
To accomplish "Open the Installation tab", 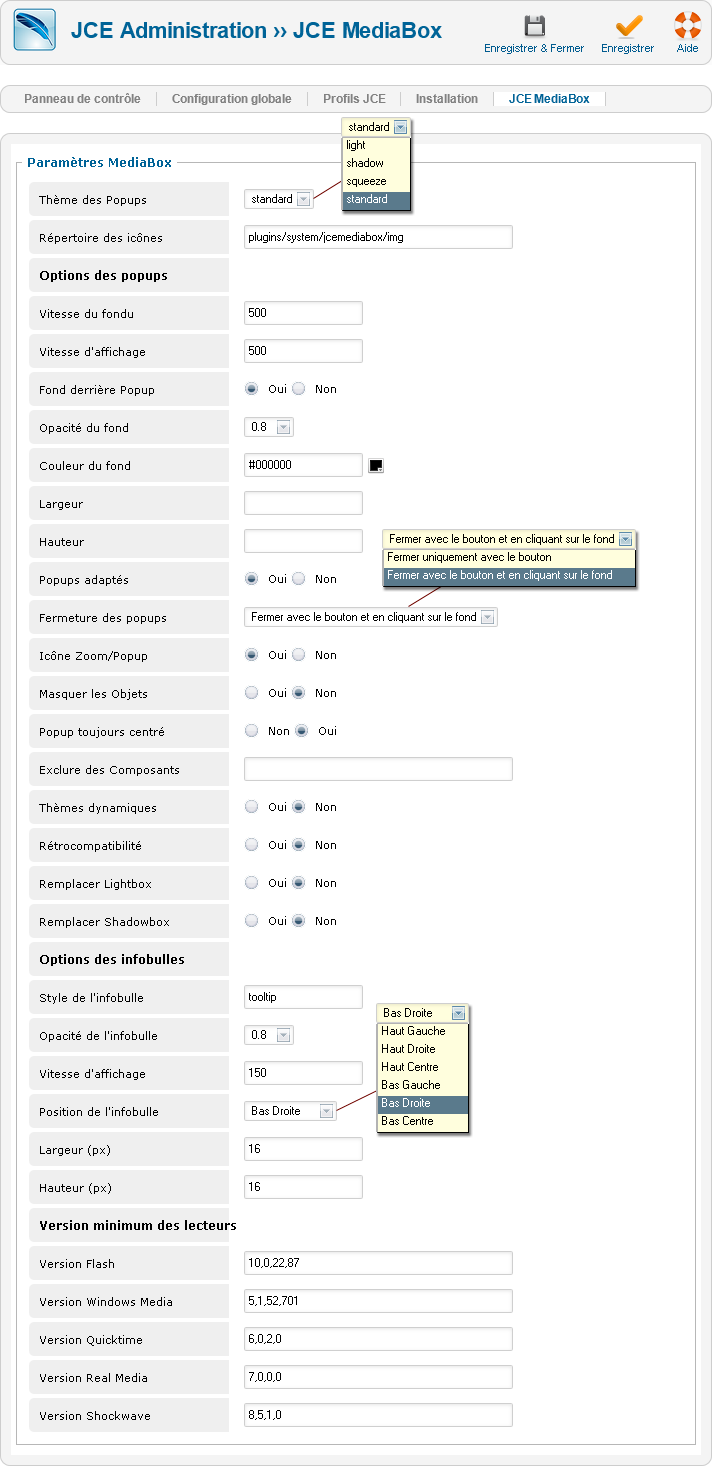I will (x=447, y=99).
